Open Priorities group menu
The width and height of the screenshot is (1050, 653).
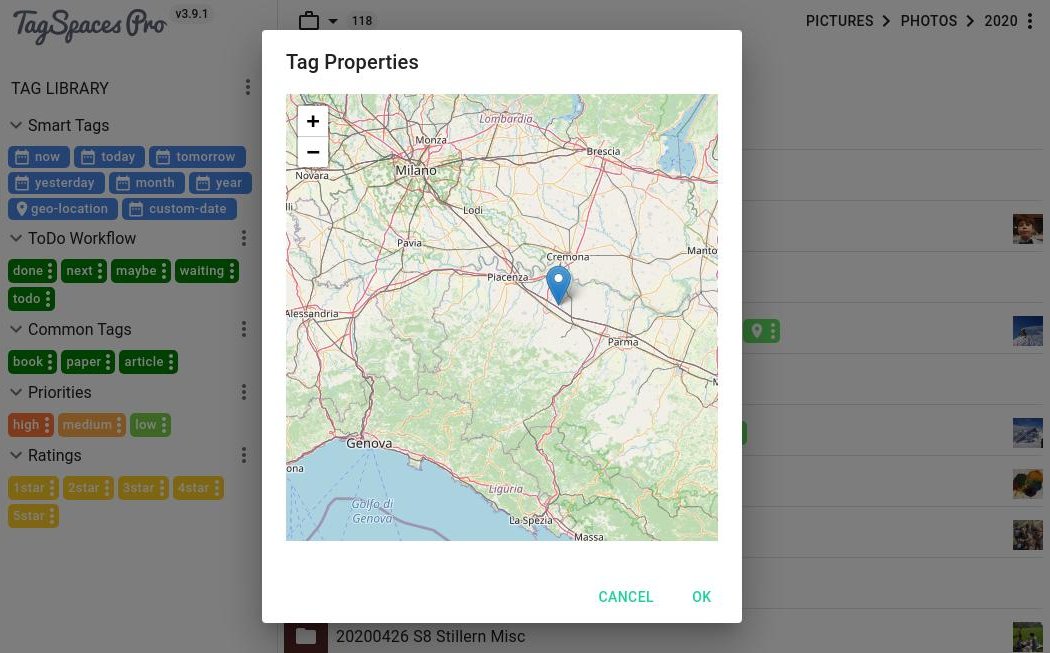tap(244, 392)
